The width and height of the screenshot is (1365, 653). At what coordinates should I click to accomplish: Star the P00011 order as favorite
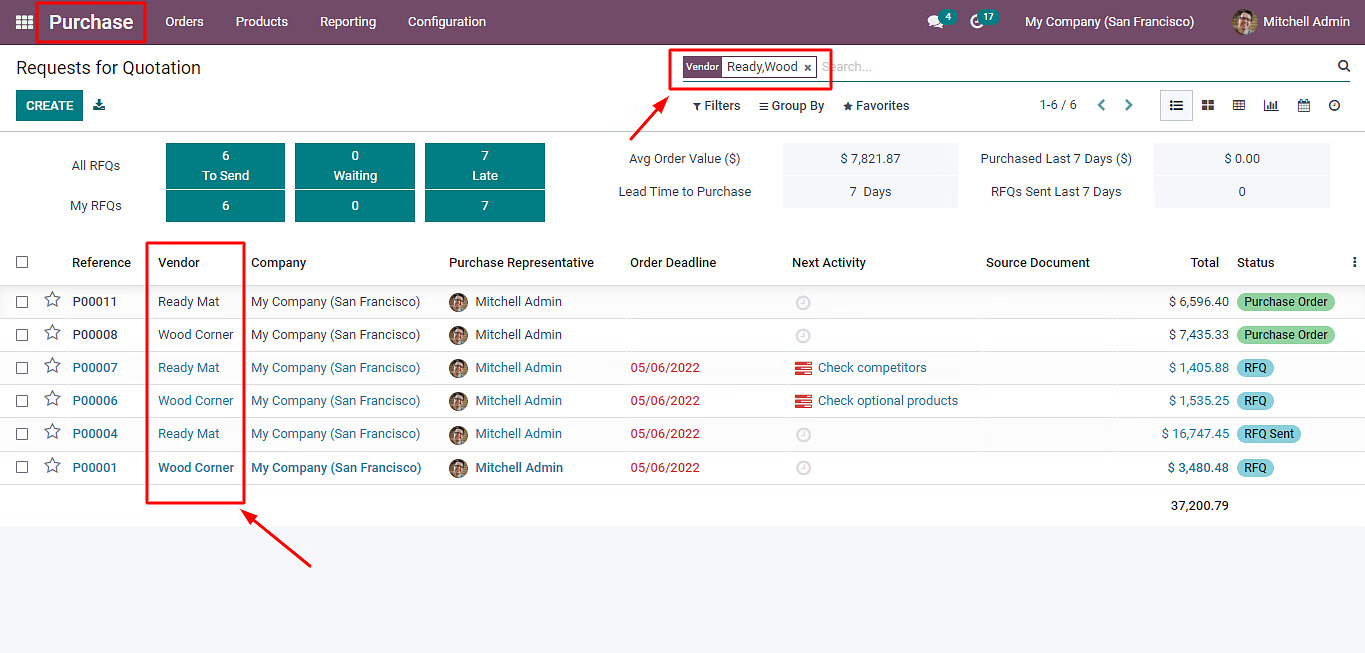[x=52, y=300]
